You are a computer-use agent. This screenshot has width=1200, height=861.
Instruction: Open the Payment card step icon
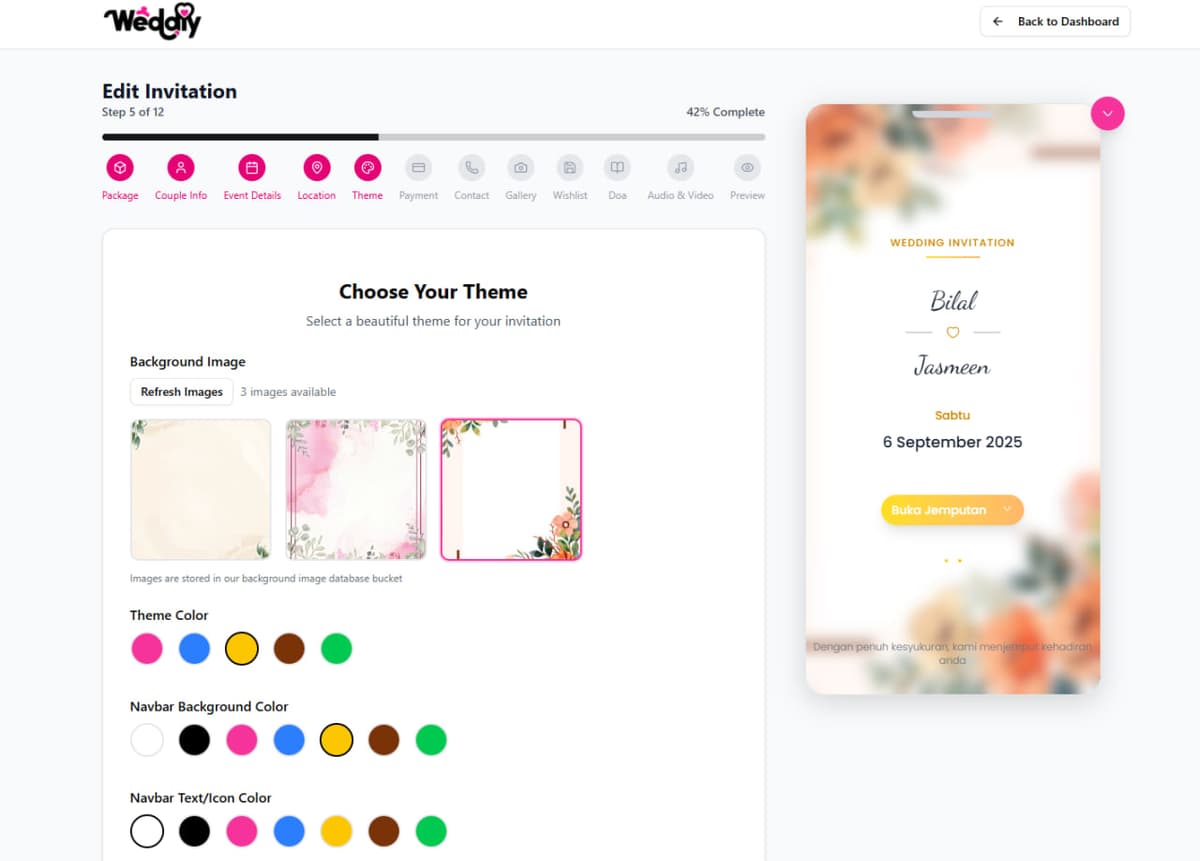point(419,168)
